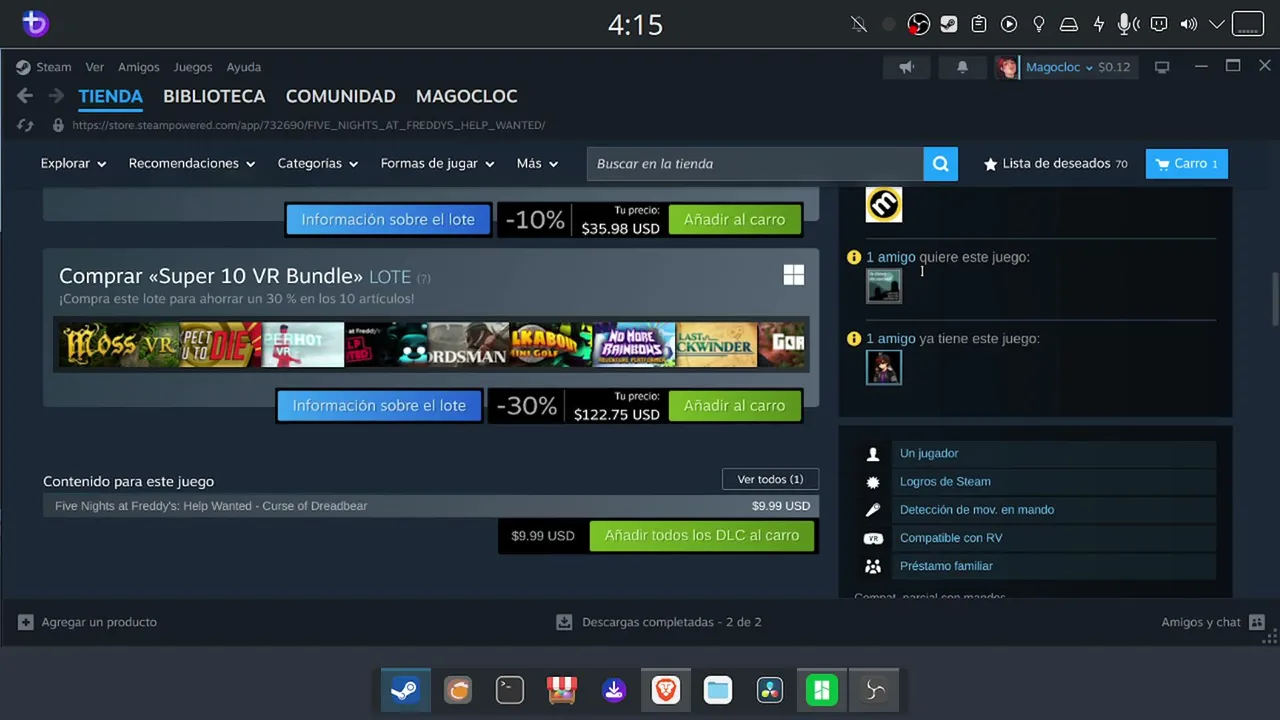Switch to the MAGOCLOC profile tab

click(467, 97)
